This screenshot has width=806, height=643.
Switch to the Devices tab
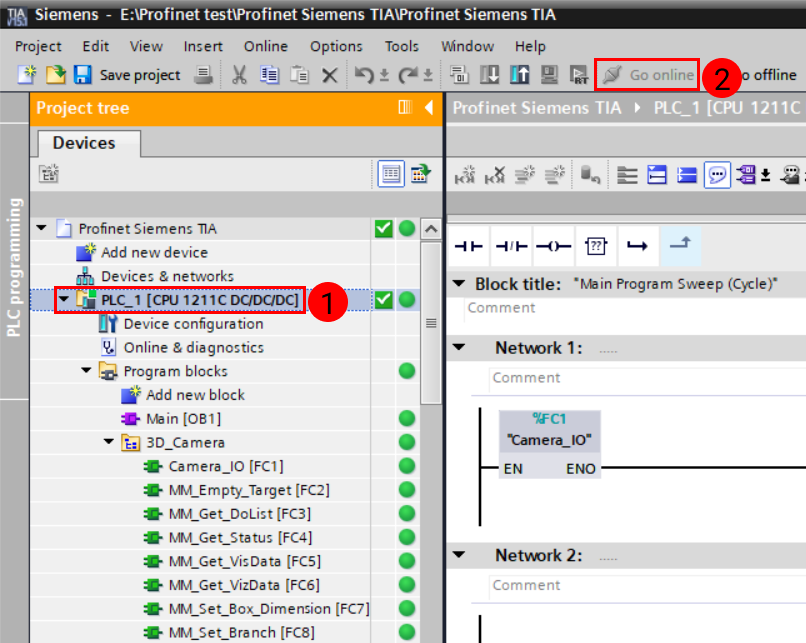pos(84,143)
